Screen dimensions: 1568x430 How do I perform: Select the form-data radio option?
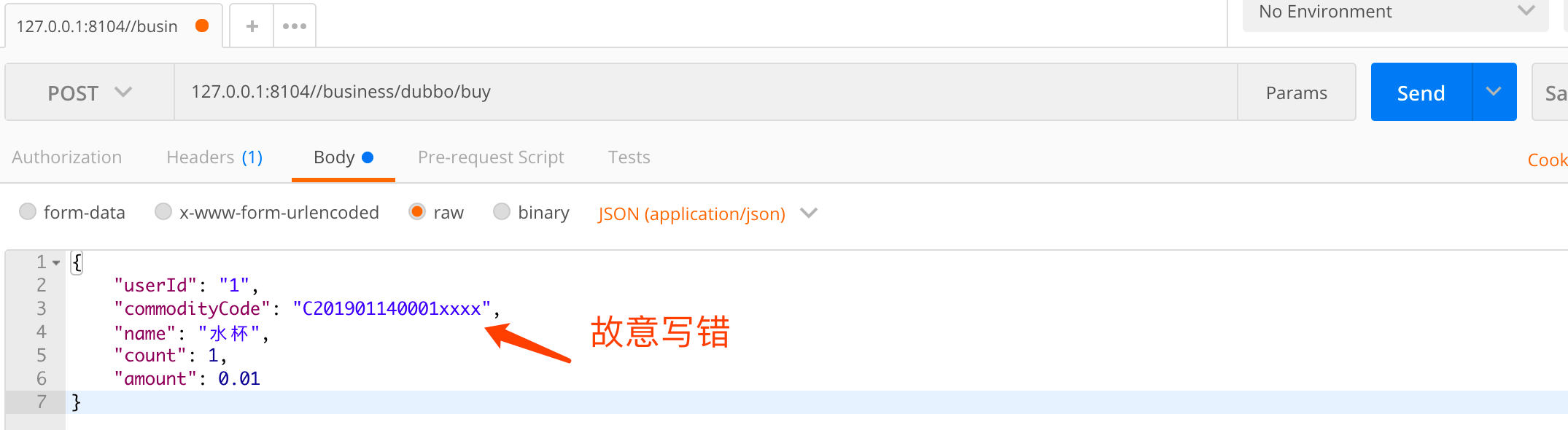28,212
